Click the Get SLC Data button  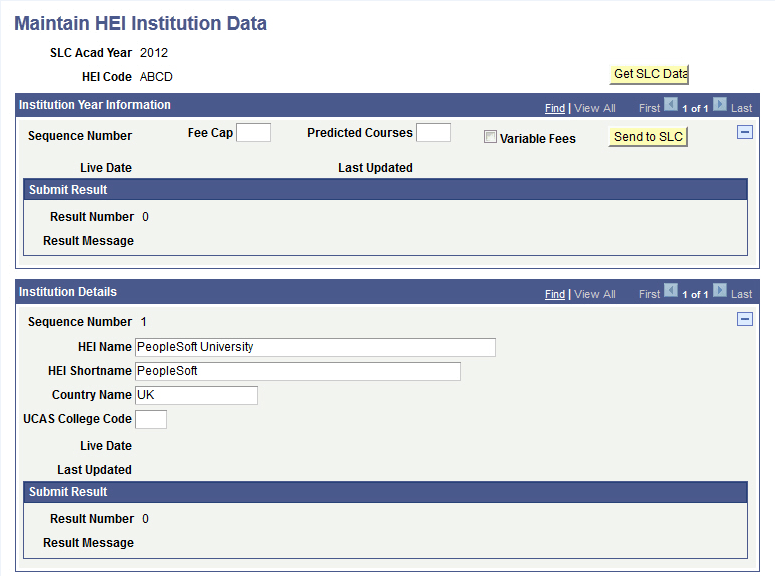649,74
